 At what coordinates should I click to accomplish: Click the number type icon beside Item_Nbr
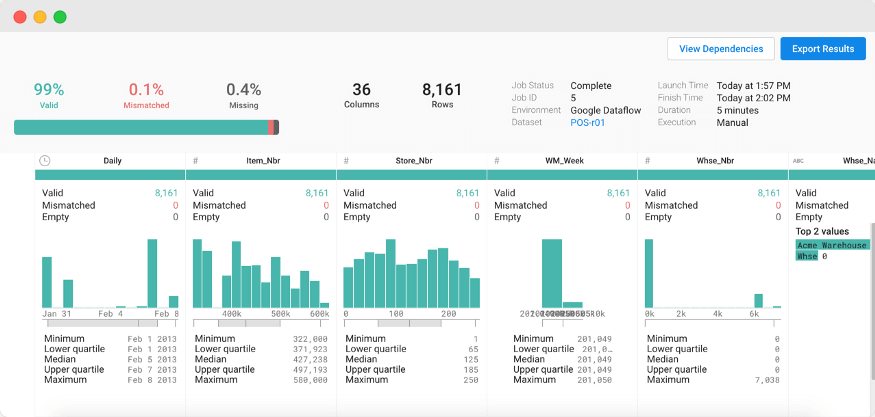(196, 161)
